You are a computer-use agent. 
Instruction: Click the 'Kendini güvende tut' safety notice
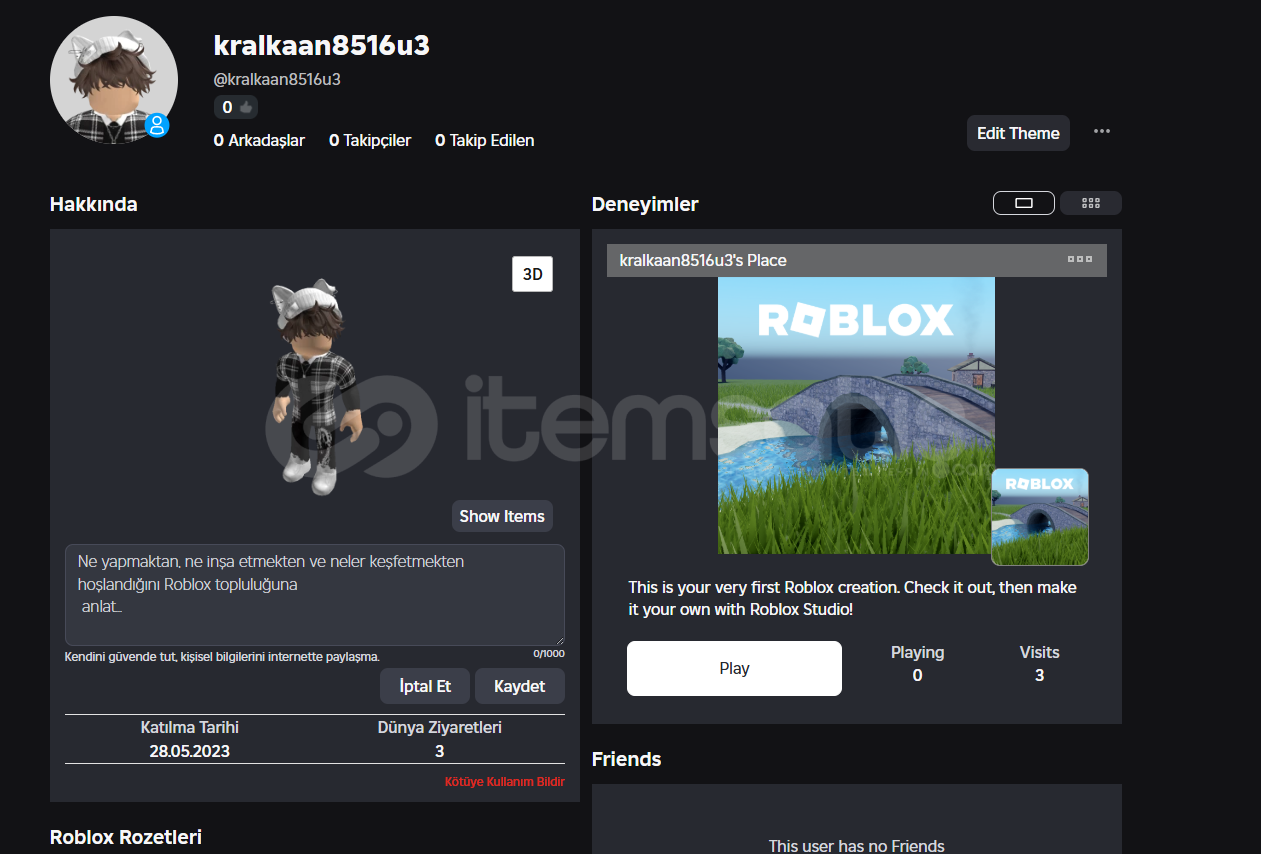coord(222,657)
